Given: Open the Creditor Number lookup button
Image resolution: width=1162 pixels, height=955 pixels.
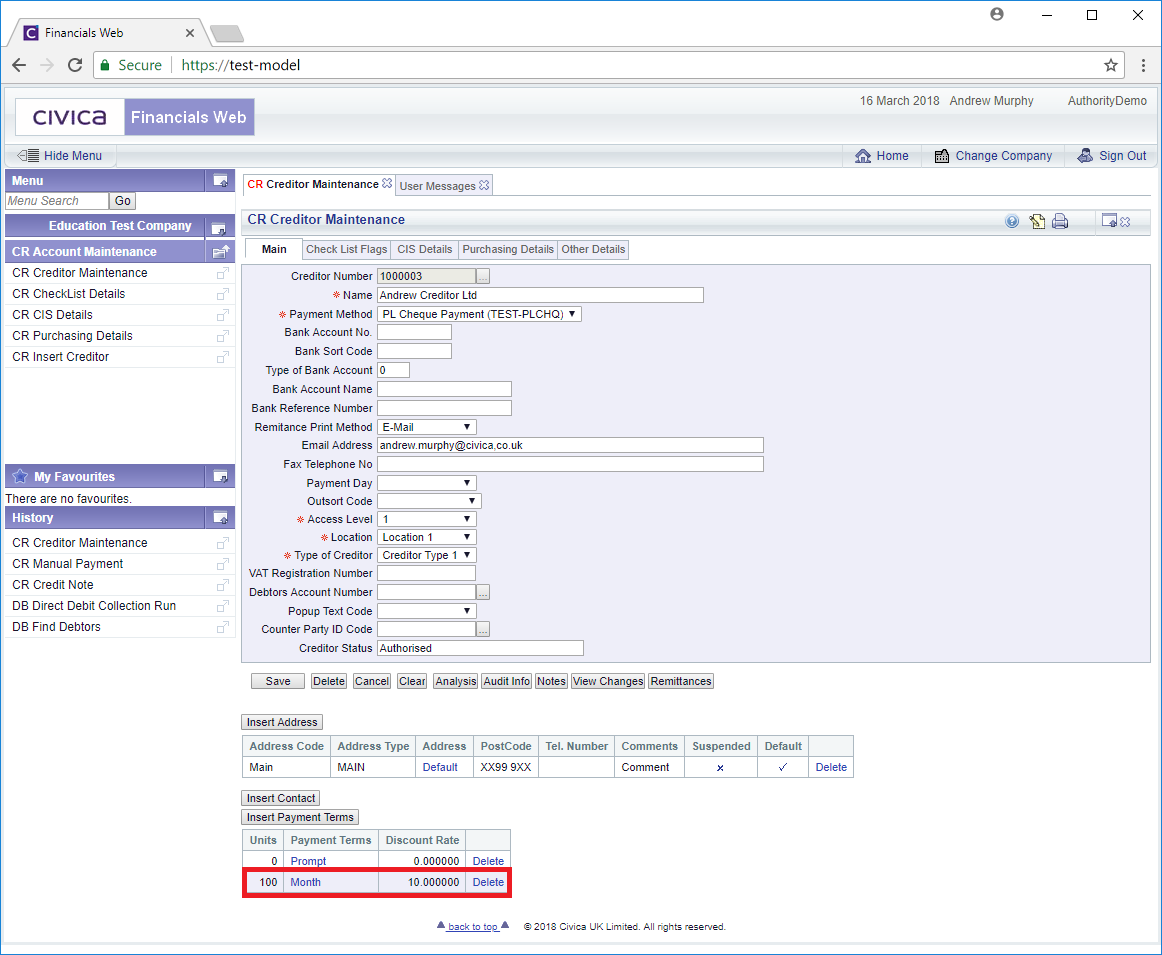Looking at the screenshot, I should point(483,276).
